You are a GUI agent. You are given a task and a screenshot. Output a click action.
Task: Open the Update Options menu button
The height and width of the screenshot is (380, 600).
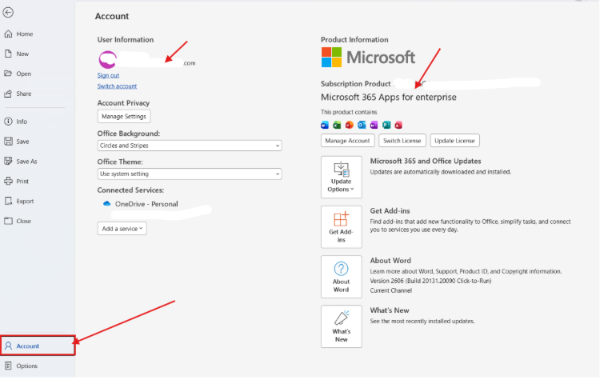tap(341, 177)
